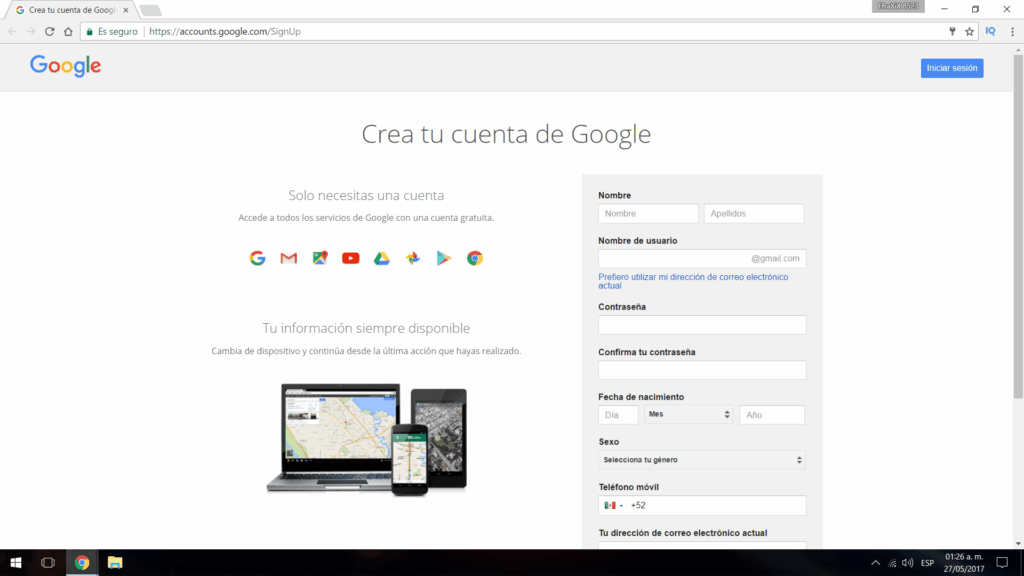Screen dimensions: 1024x576
Task: Click the YouTube icon
Action: coord(350,258)
